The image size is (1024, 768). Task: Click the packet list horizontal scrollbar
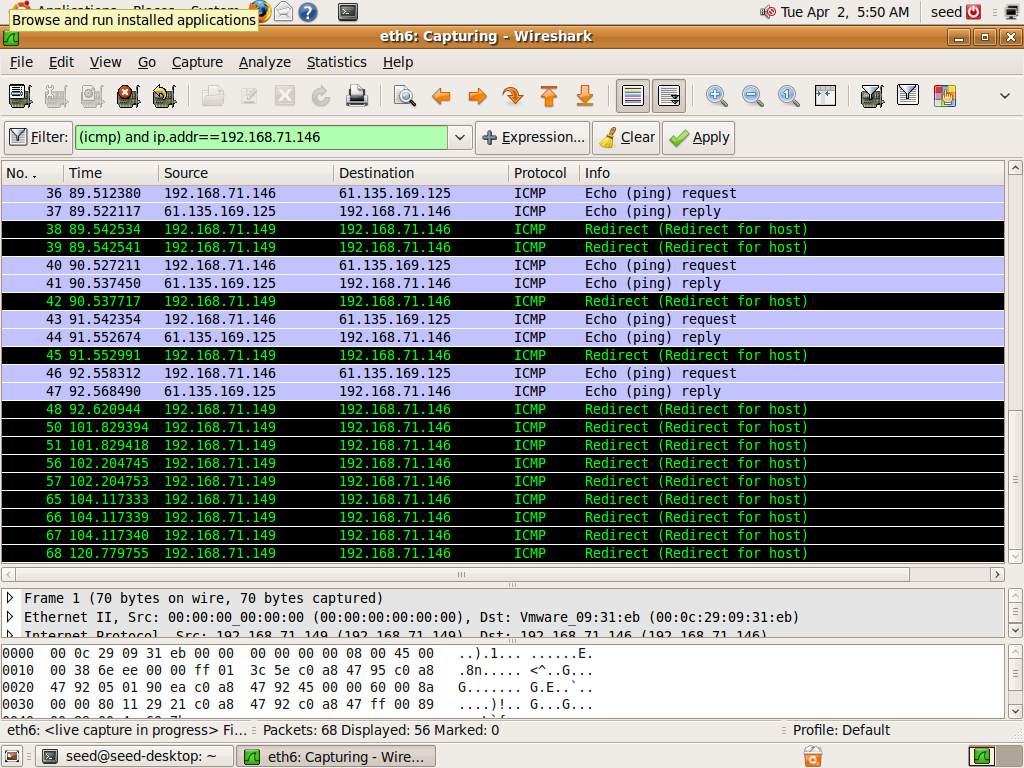(x=462, y=575)
